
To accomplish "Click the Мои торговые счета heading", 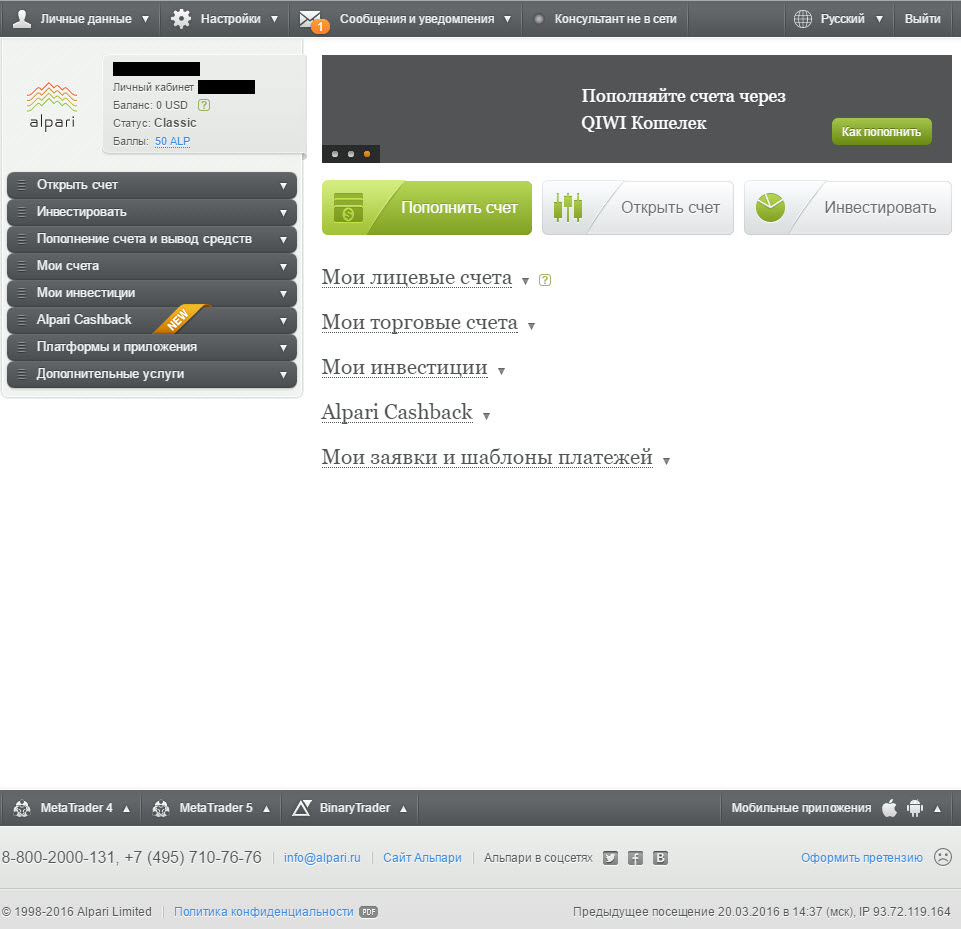I will pyautogui.click(x=420, y=322).
